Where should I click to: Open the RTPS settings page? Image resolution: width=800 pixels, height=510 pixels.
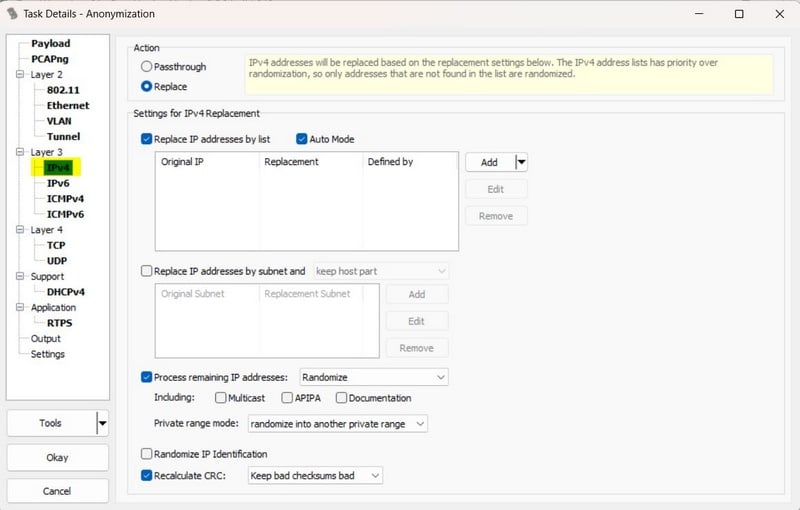(x=59, y=323)
